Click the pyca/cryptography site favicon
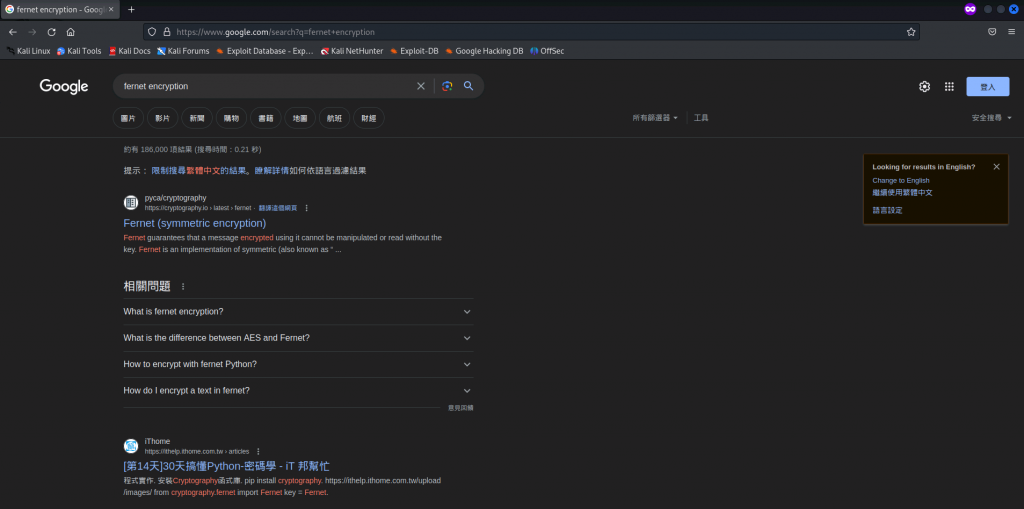The width and height of the screenshot is (1024, 509). (x=131, y=203)
